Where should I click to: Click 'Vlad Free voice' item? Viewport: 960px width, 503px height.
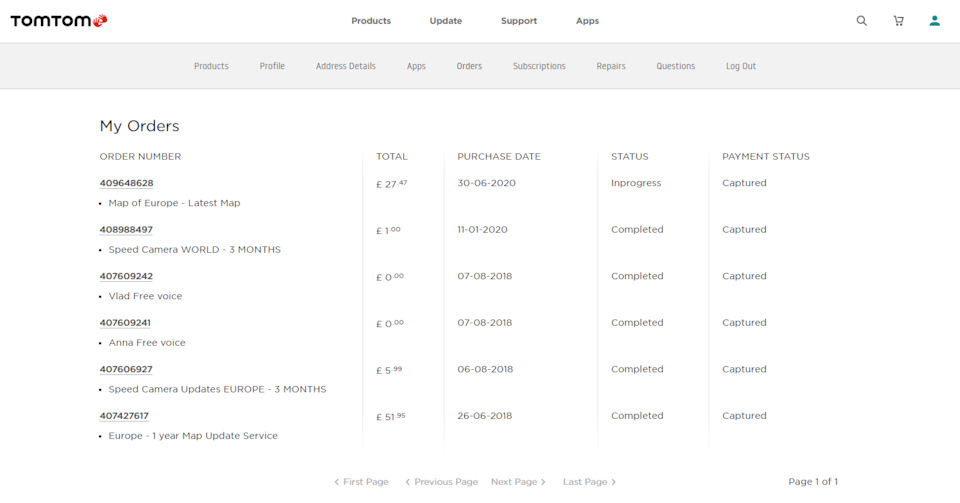tap(145, 296)
